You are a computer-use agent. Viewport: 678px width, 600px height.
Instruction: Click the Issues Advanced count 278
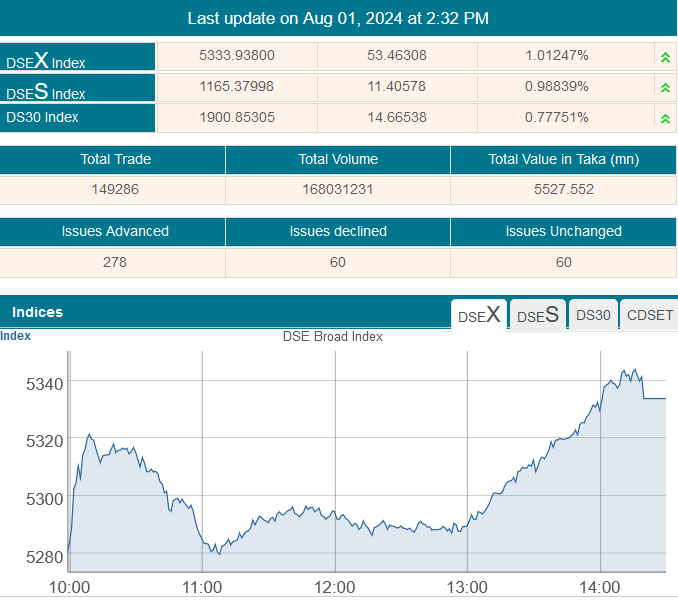112,262
